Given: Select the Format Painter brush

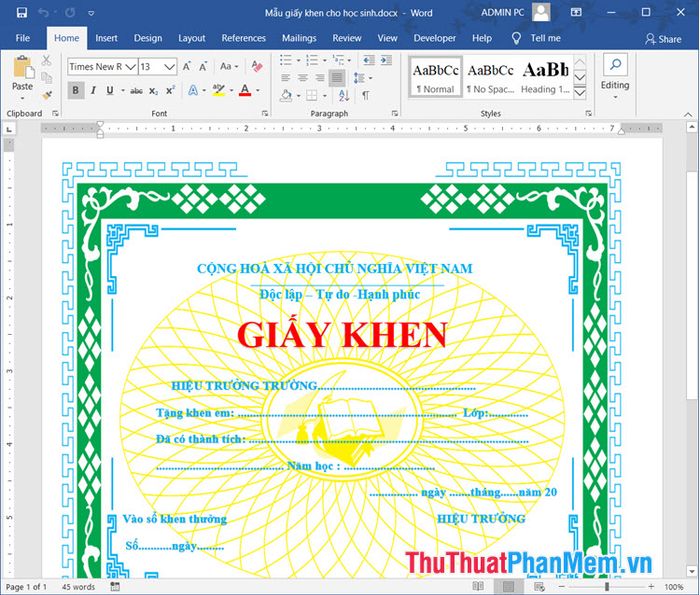Looking at the screenshot, I should 46,95.
